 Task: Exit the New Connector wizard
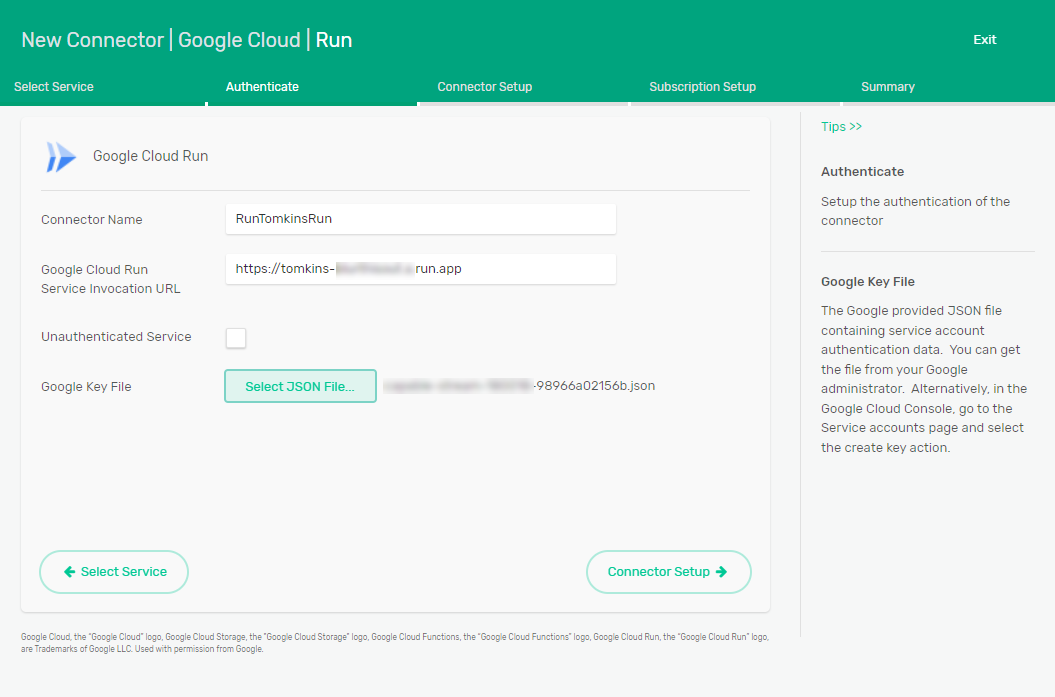(984, 40)
